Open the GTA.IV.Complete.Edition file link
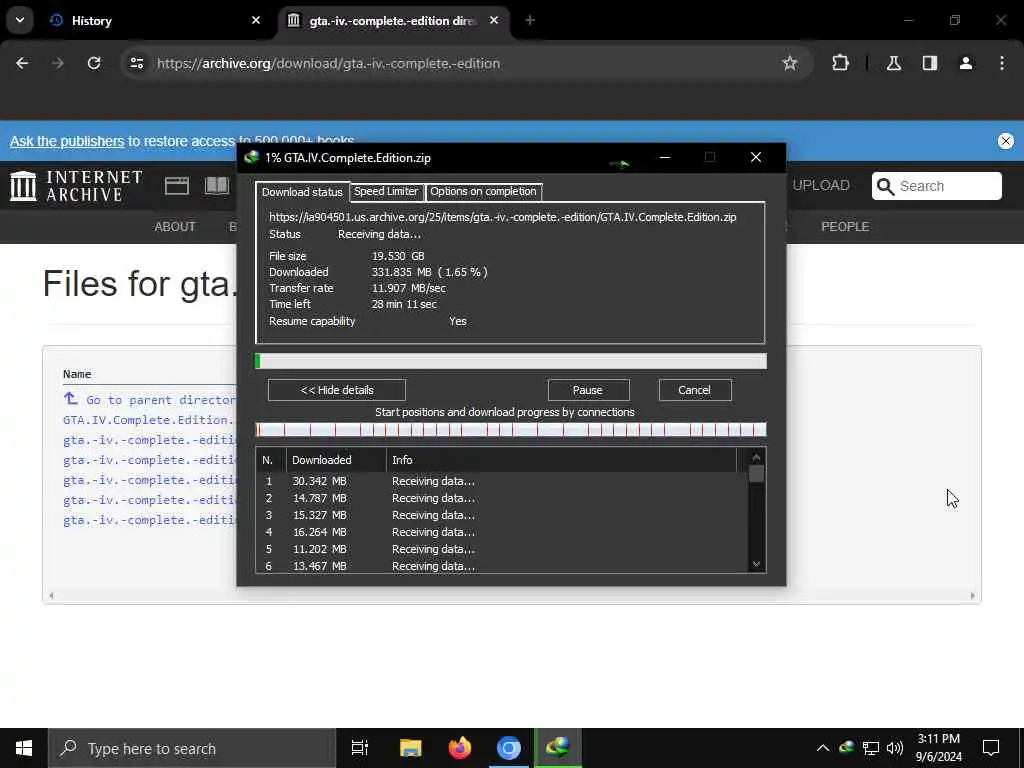1024x768 pixels. pos(150,420)
